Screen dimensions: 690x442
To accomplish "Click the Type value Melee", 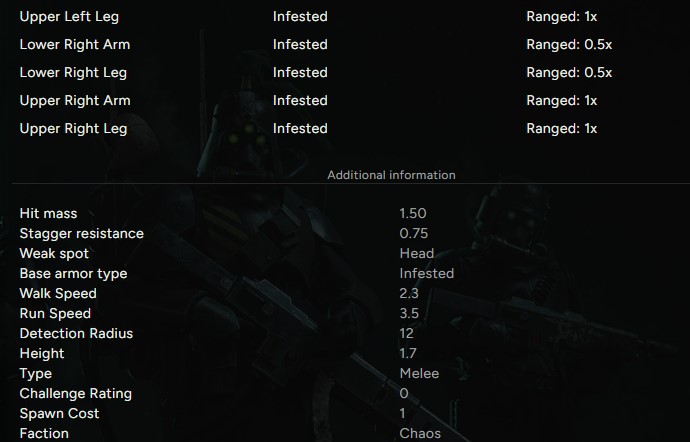I will click(x=419, y=374).
